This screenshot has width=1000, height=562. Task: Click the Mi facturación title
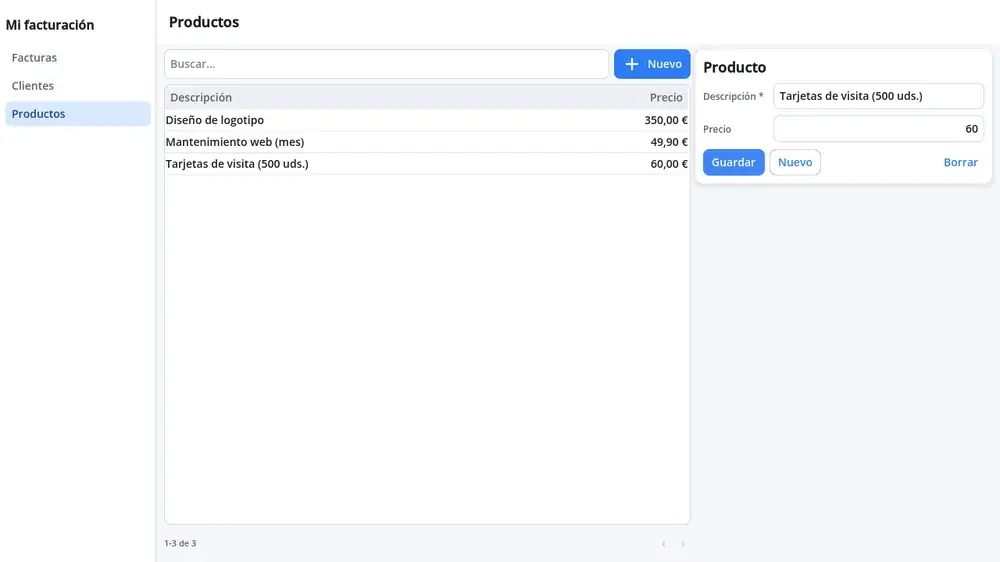click(50, 25)
